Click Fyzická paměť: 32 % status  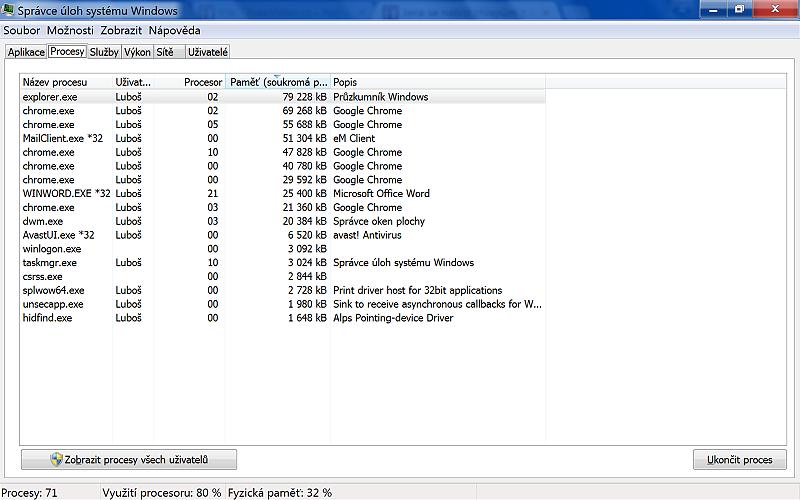pos(280,493)
